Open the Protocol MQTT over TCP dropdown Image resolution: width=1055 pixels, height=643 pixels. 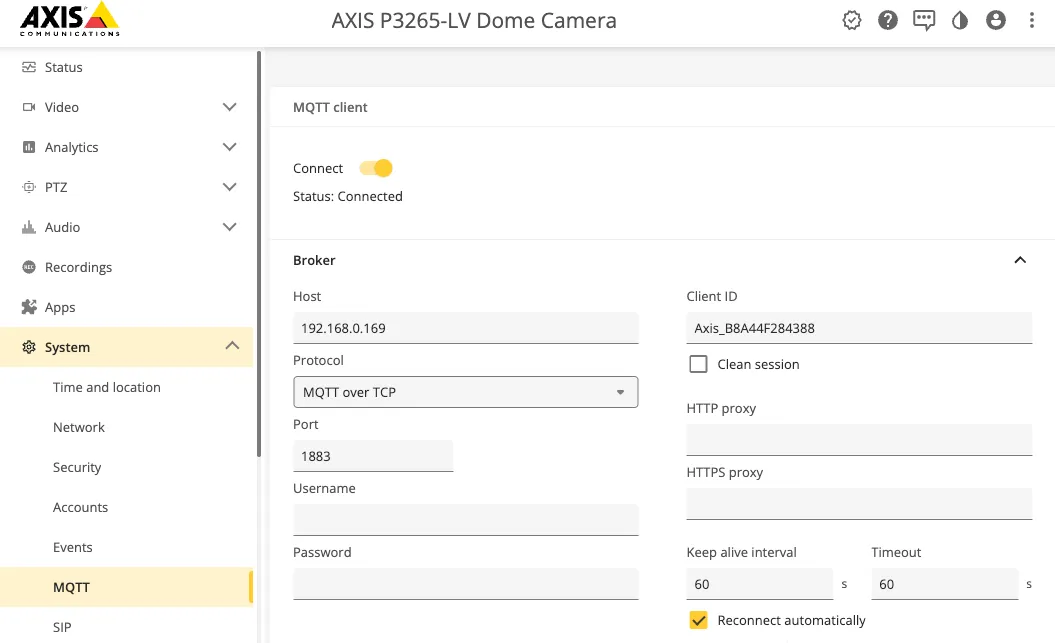tap(466, 392)
